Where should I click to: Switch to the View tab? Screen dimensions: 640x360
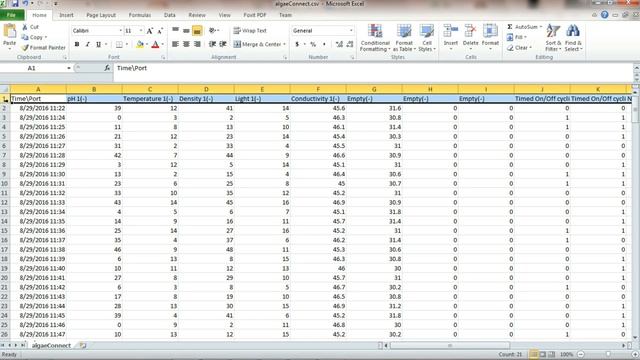(224, 15)
